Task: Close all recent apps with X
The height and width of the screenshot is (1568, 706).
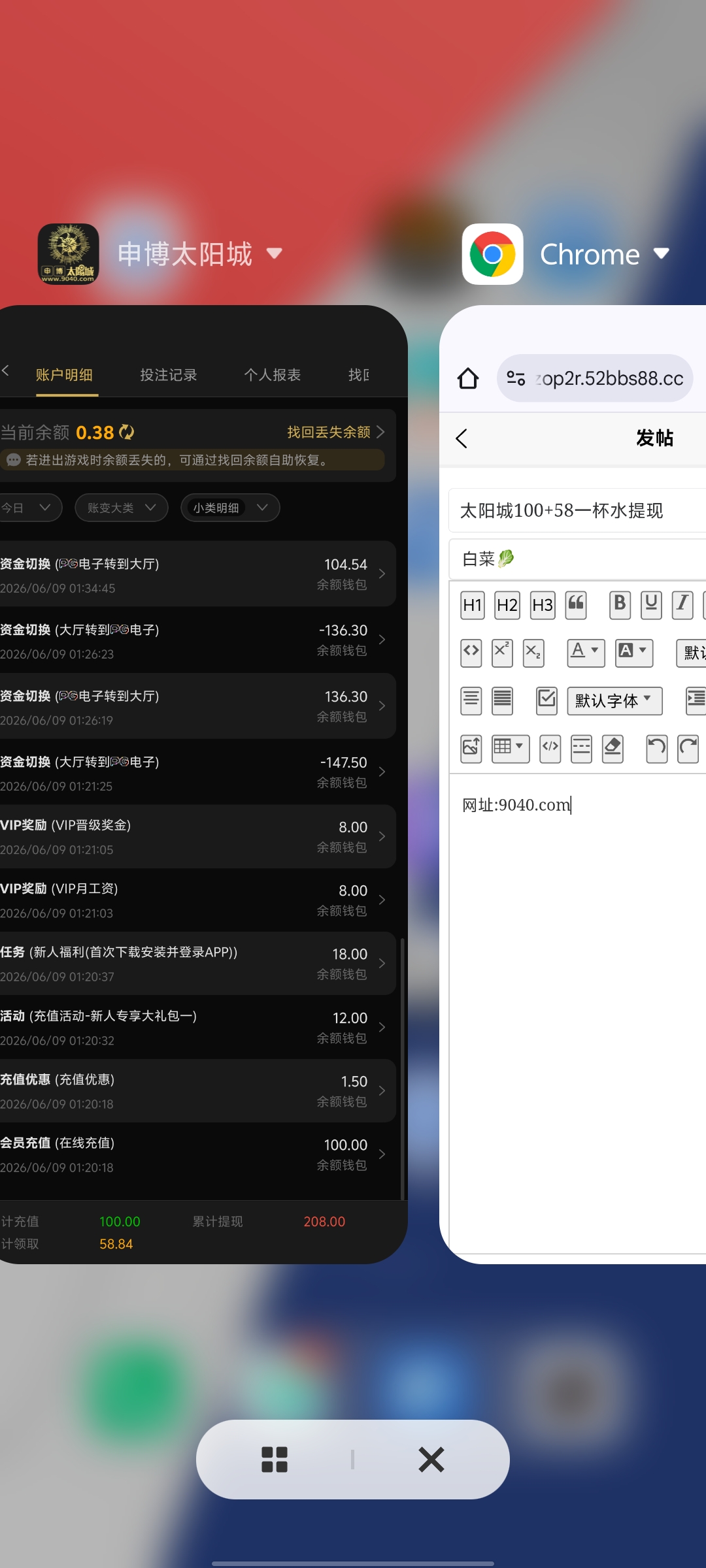Action: pos(431,1460)
